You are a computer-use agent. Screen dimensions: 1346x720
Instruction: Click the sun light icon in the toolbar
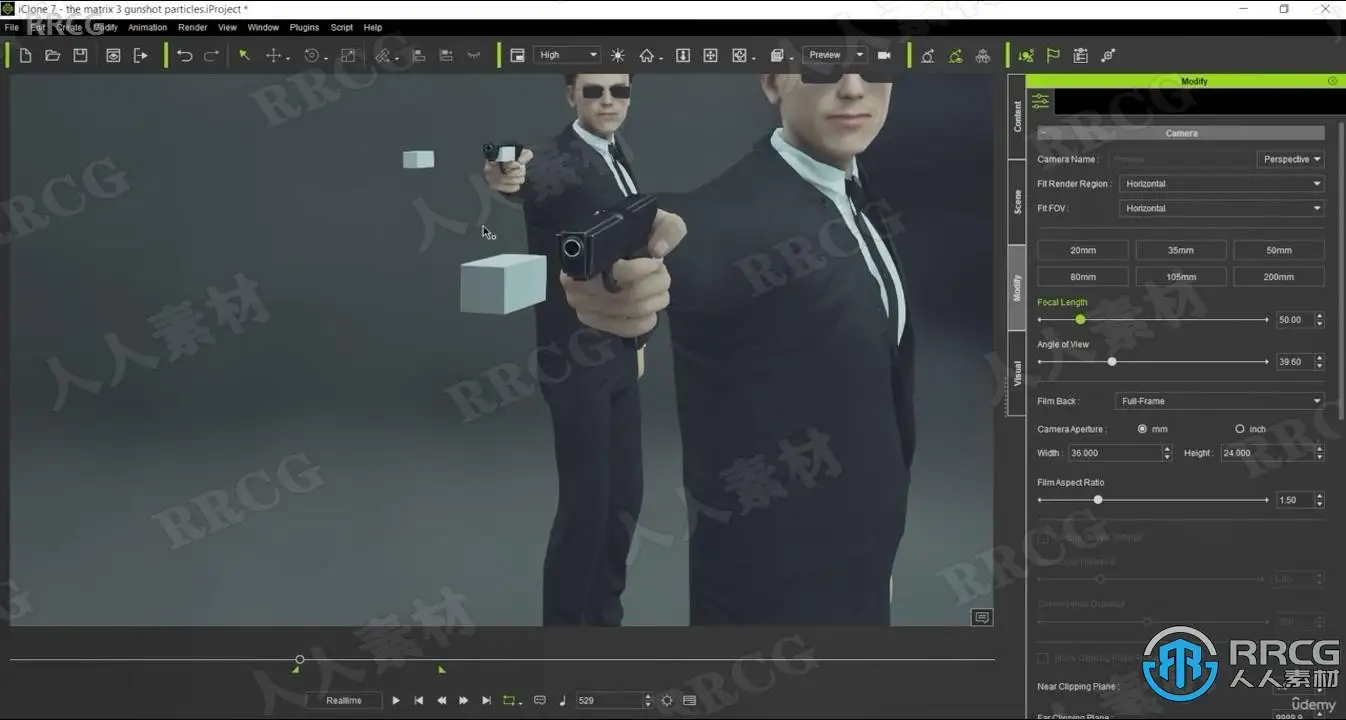click(618, 56)
